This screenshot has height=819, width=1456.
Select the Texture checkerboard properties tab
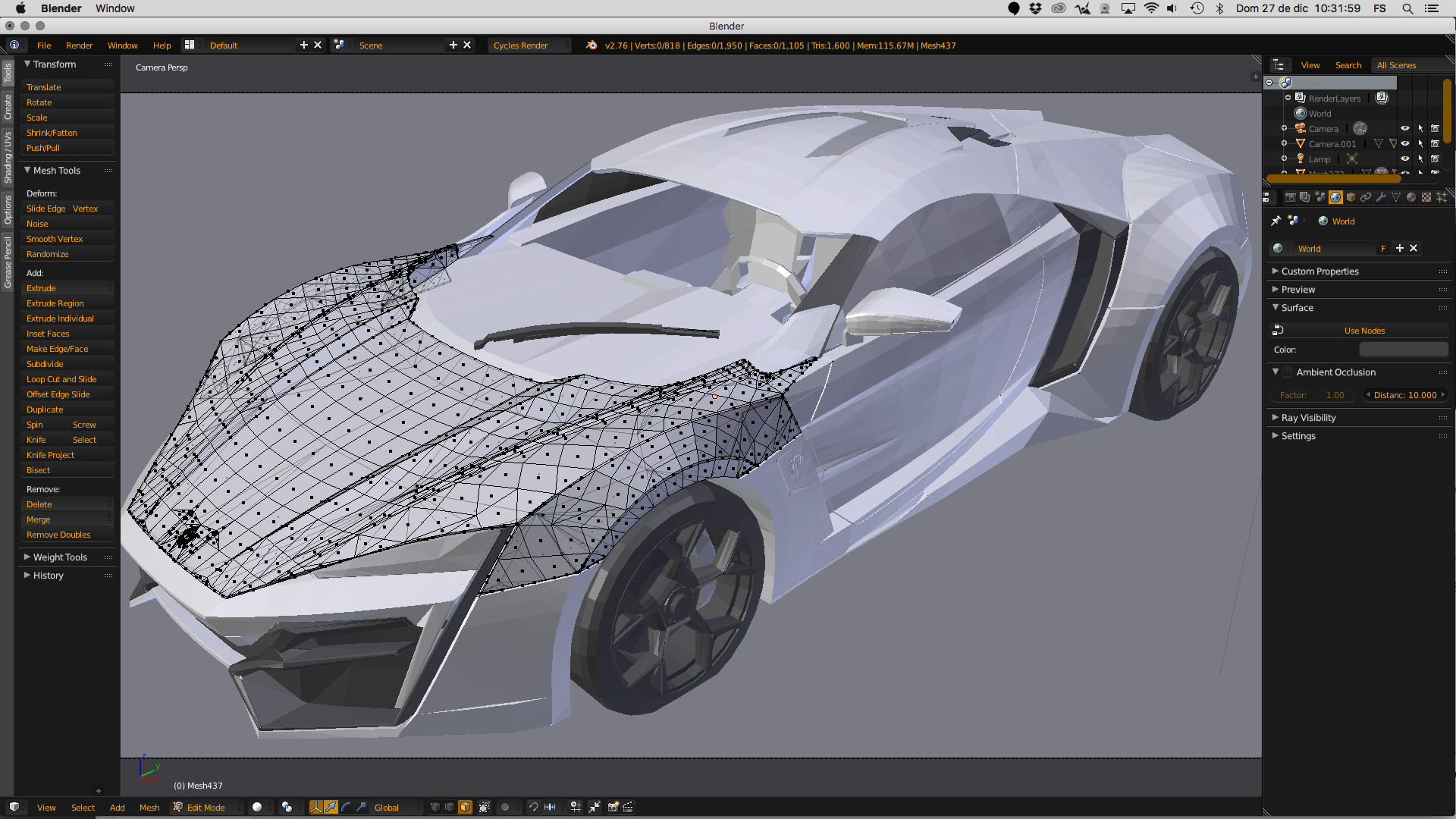[1426, 197]
